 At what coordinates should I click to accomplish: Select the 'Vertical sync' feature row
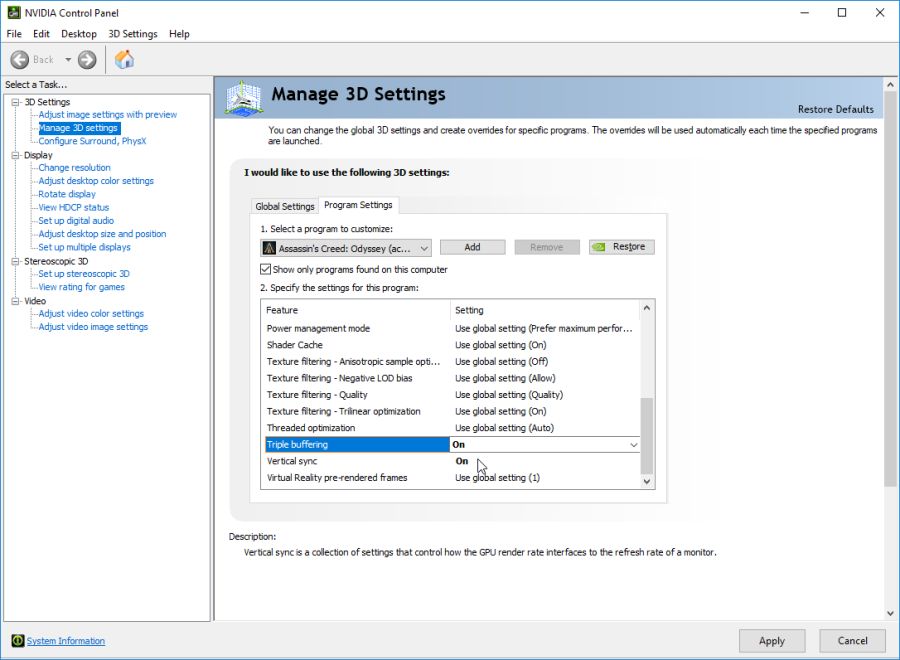click(451, 461)
